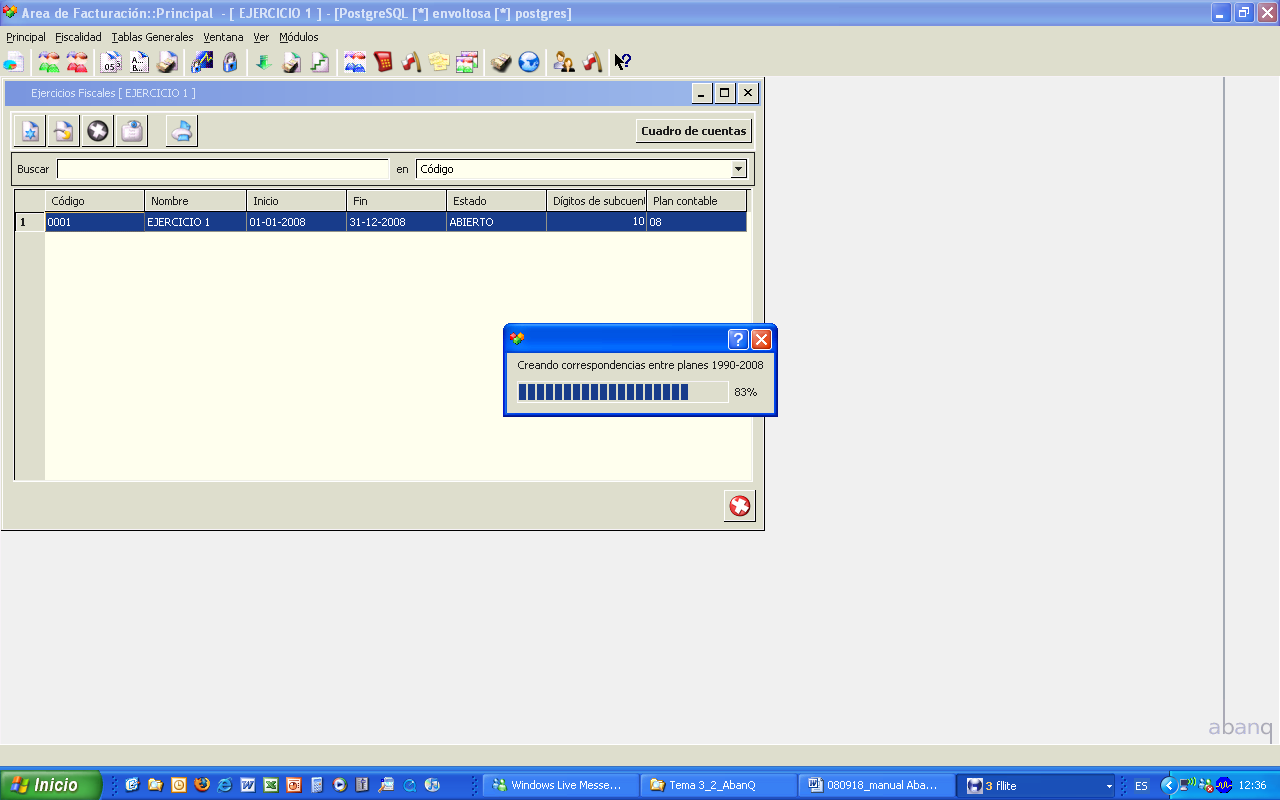Image resolution: width=1280 pixels, height=800 pixels.
Task: Open the calculator quick launch icon
Action: tap(317, 785)
